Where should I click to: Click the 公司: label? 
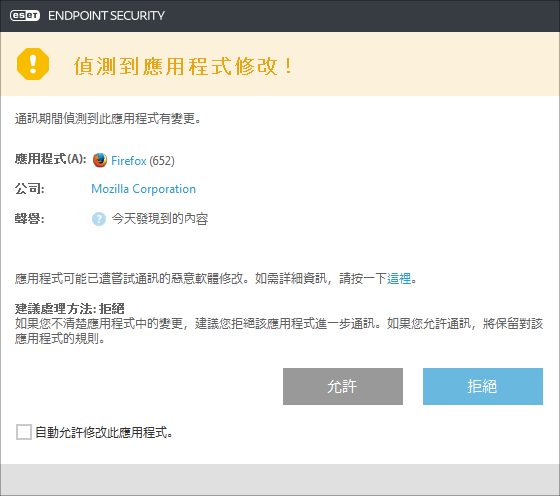tap(29, 189)
